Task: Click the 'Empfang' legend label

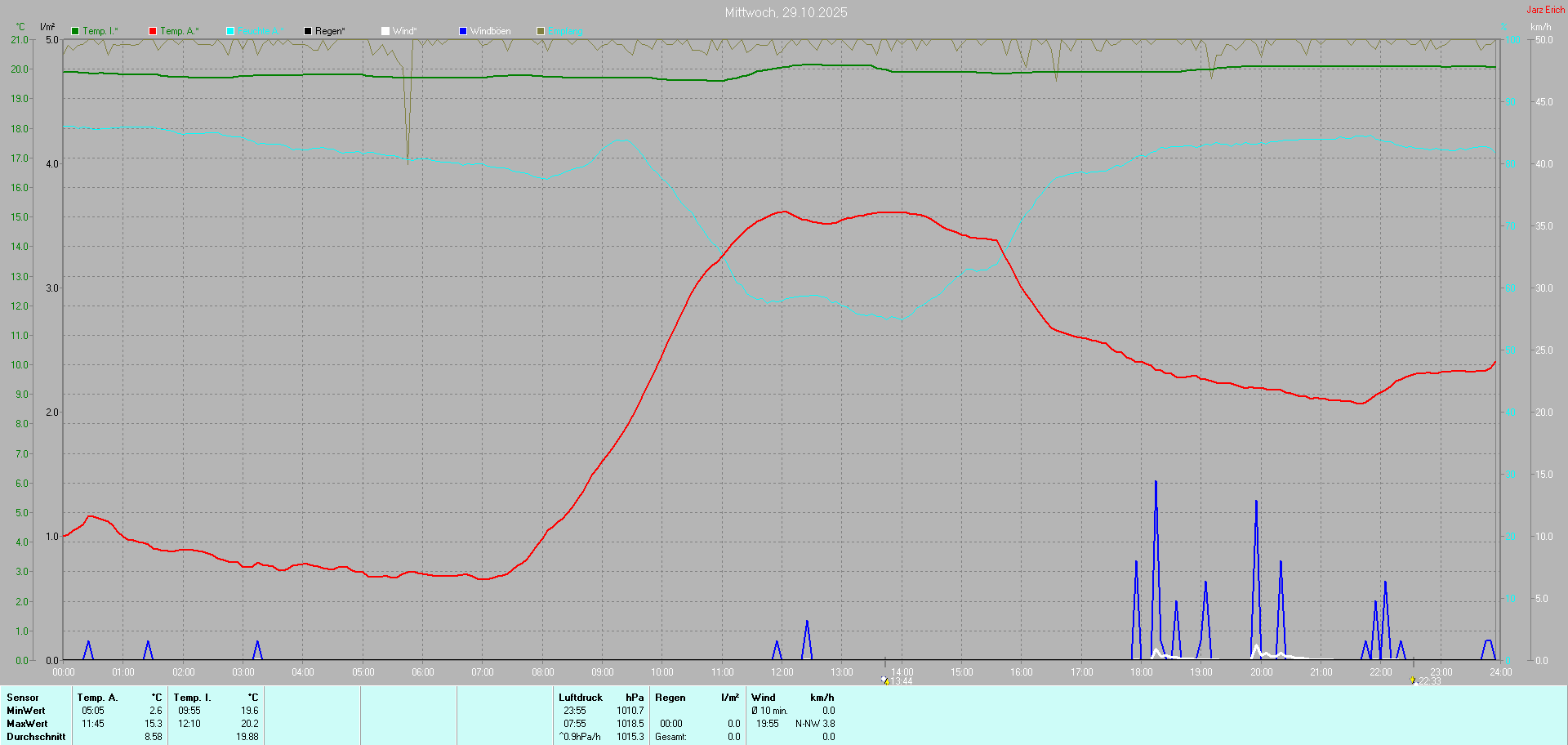Action: click(x=566, y=31)
